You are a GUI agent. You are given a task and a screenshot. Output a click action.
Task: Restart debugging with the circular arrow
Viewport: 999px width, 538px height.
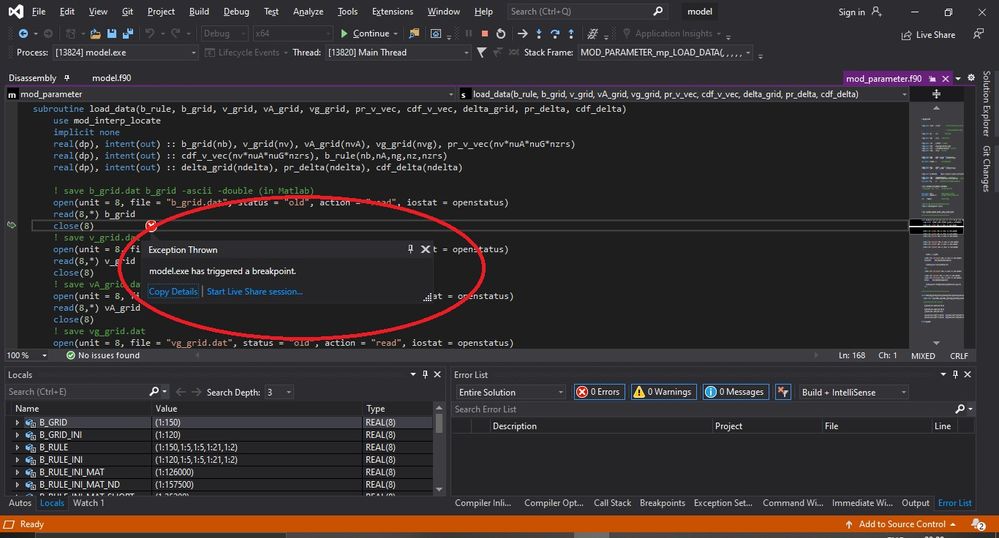(501, 34)
